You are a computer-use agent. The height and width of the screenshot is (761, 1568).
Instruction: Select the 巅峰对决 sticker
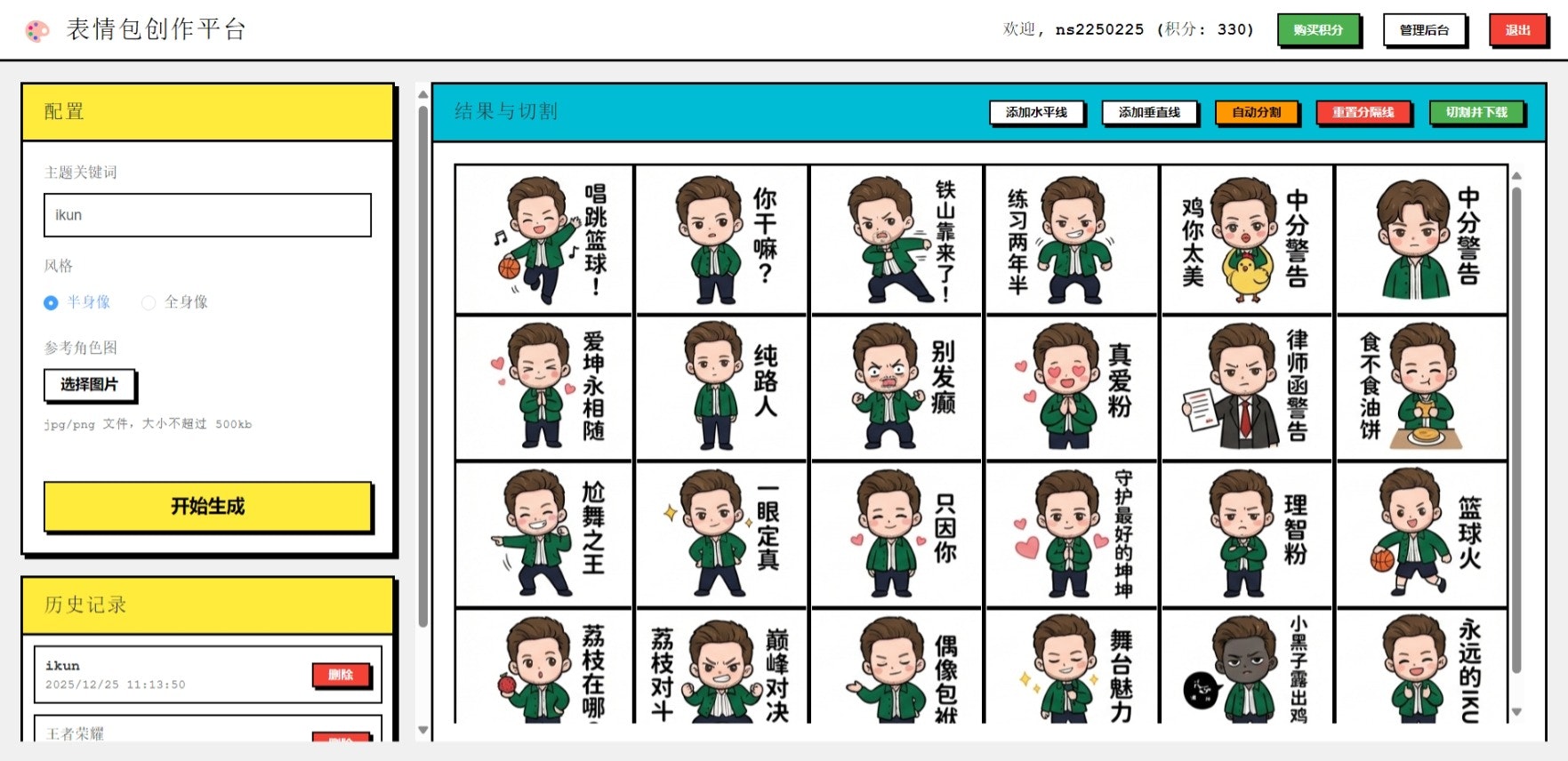[721, 667]
